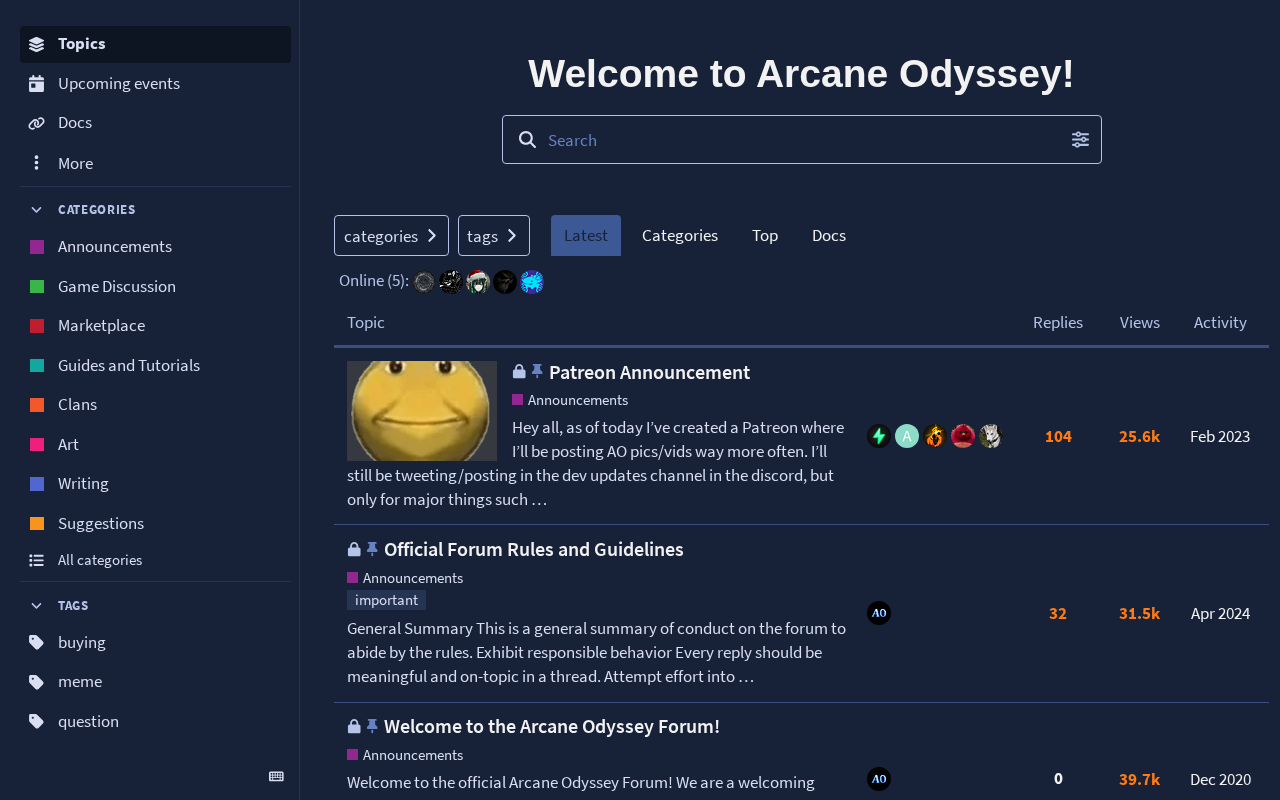Viewport: 1280px width, 800px height.
Task: Click the important tag label
Action: point(386,600)
